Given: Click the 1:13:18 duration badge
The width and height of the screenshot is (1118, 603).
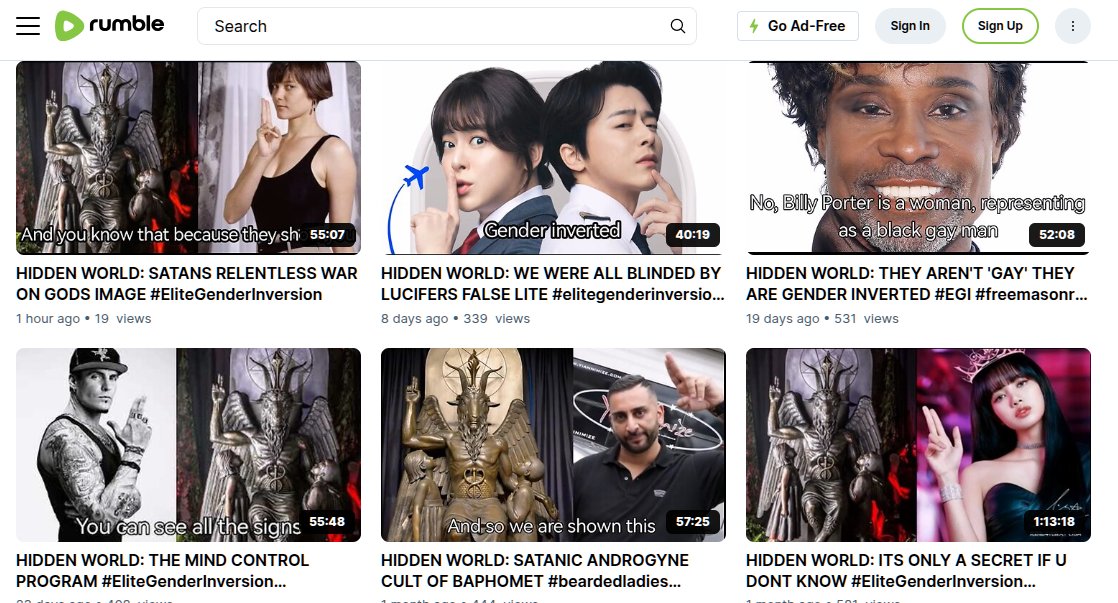Looking at the screenshot, I should click(1054, 522).
